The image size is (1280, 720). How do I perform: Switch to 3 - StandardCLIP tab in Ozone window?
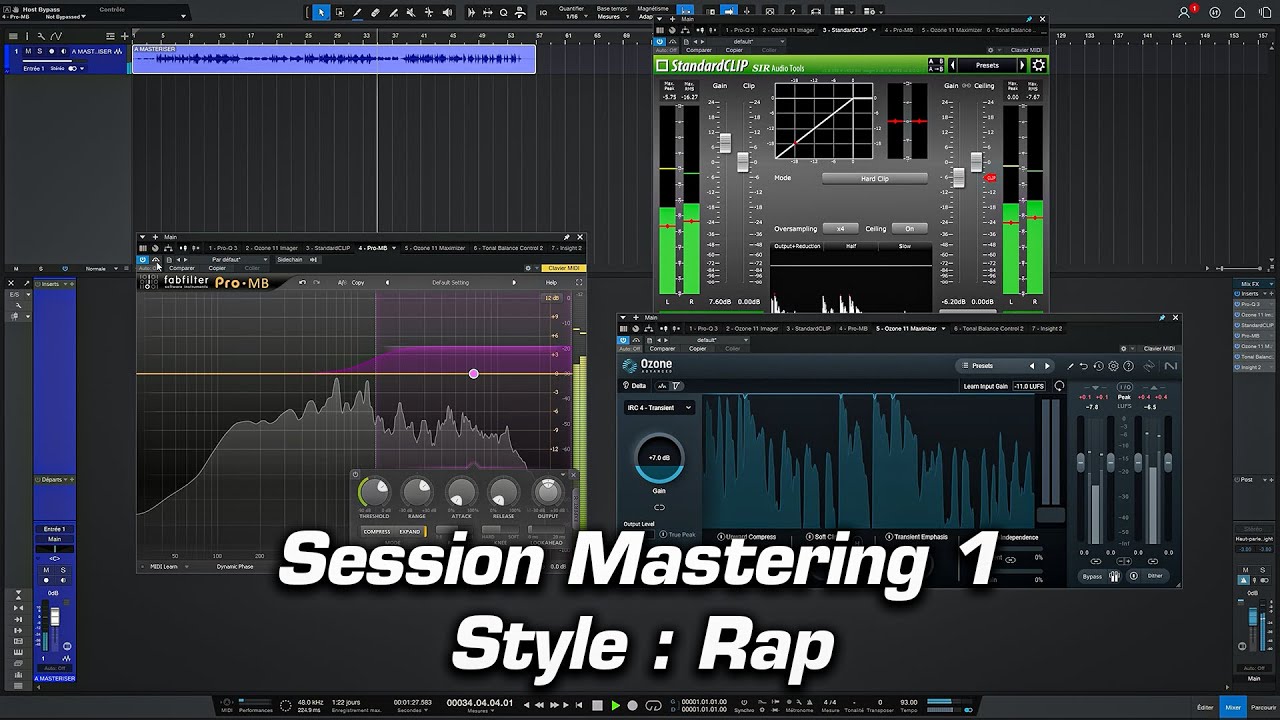pos(811,329)
